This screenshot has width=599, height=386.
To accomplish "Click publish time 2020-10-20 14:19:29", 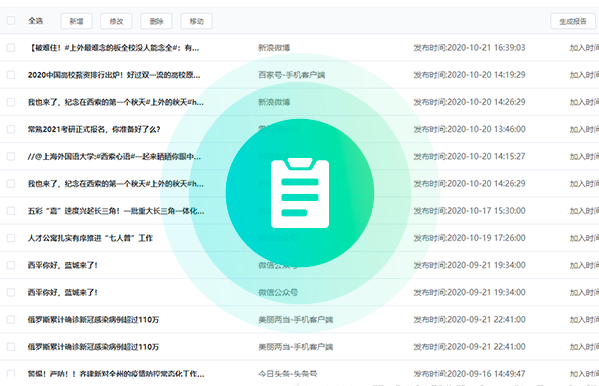I will coord(469,75).
